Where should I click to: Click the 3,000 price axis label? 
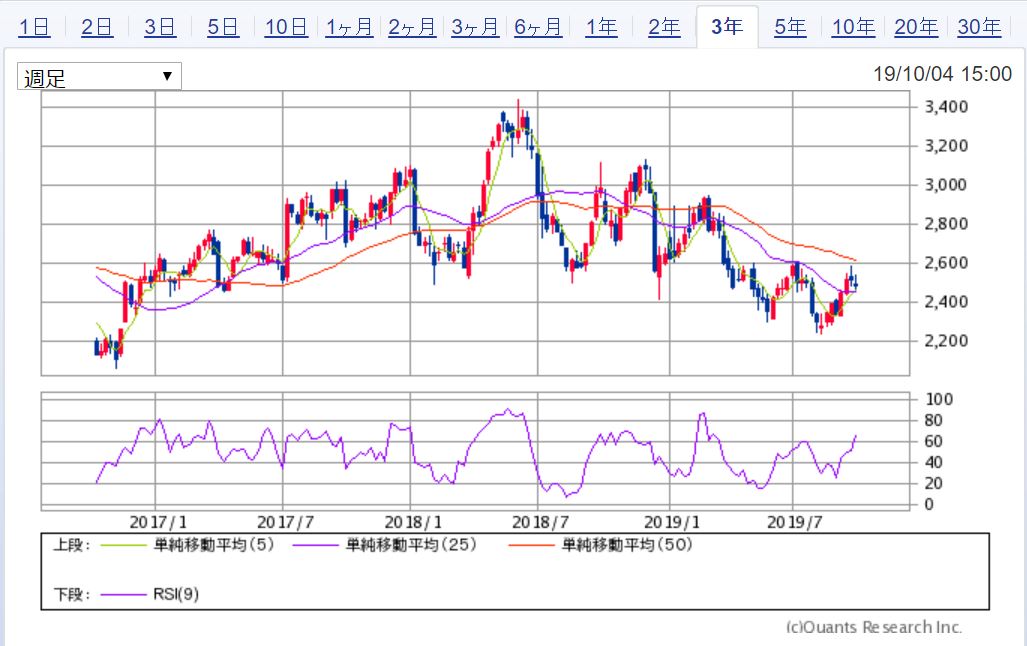pos(946,185)
